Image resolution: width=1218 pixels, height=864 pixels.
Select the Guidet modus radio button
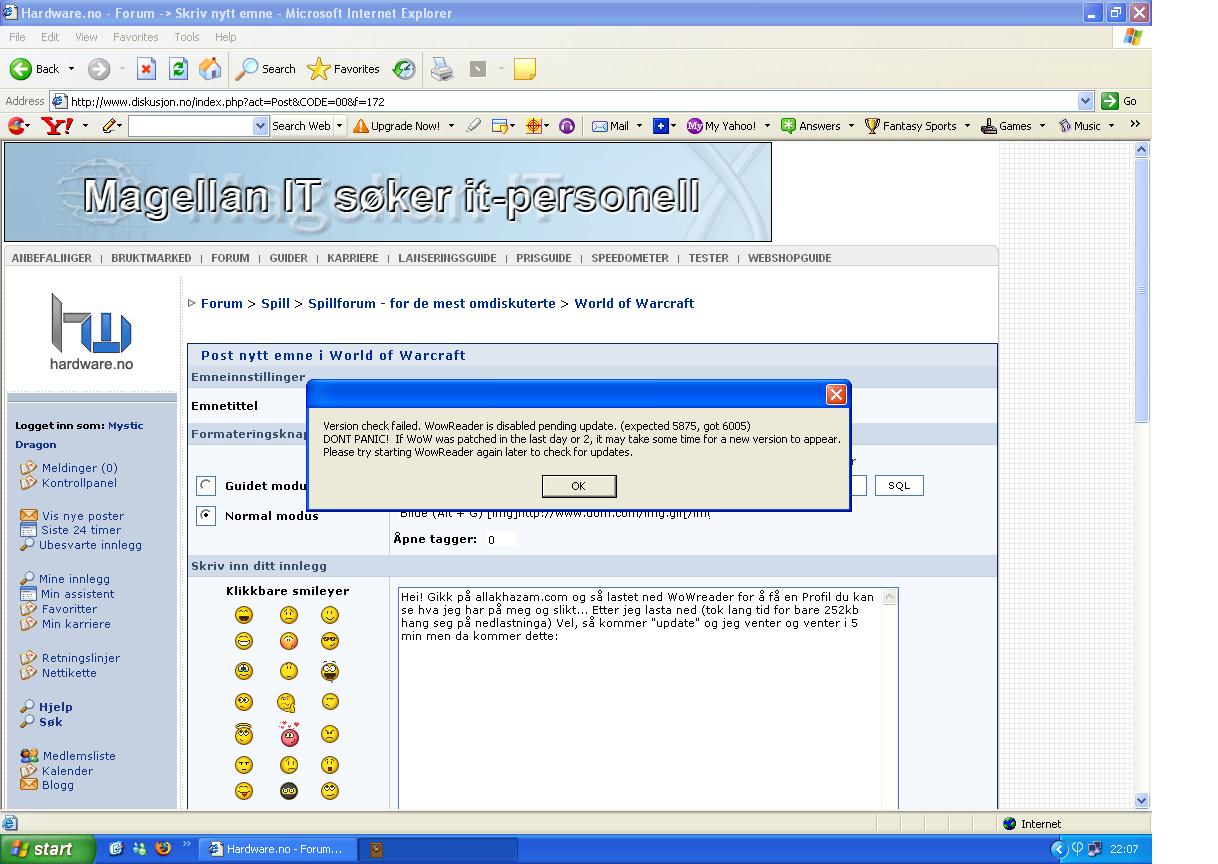click(x=206, y=486)
